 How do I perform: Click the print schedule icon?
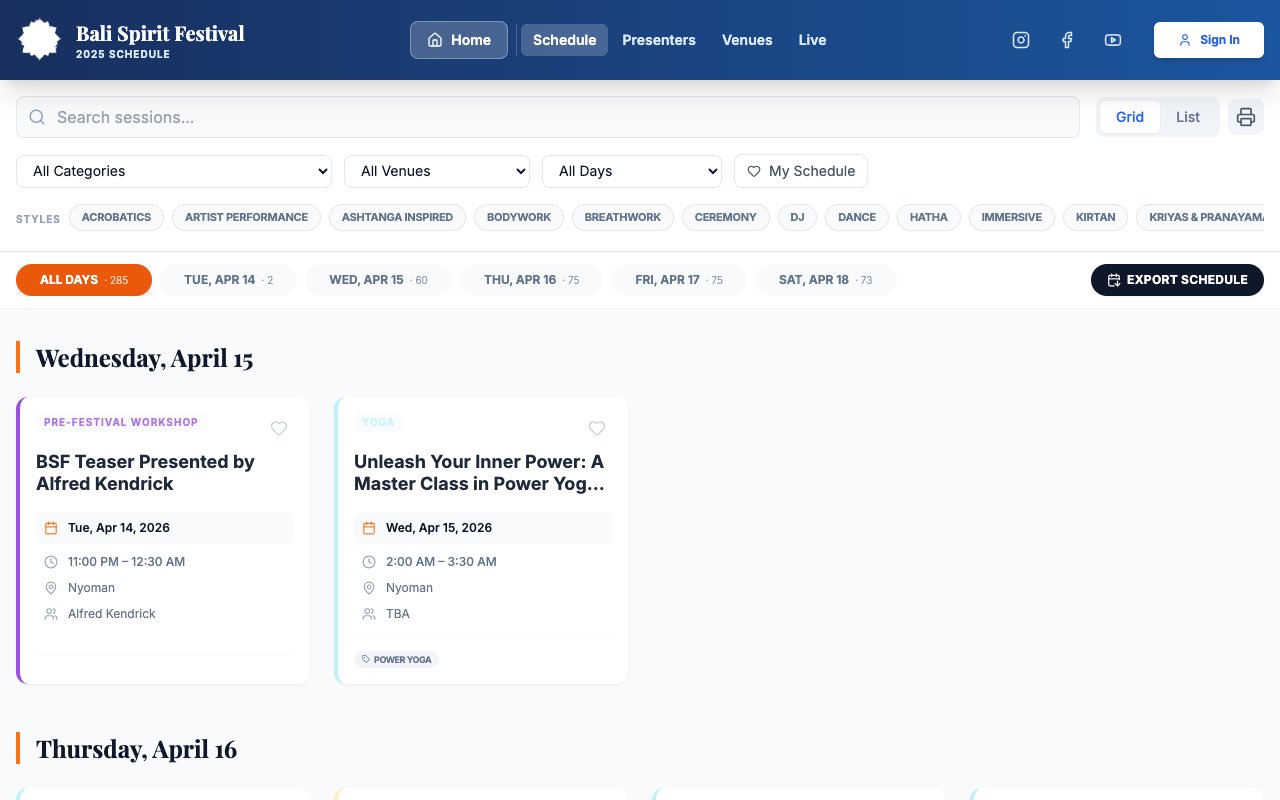[x=1245, y=117]
